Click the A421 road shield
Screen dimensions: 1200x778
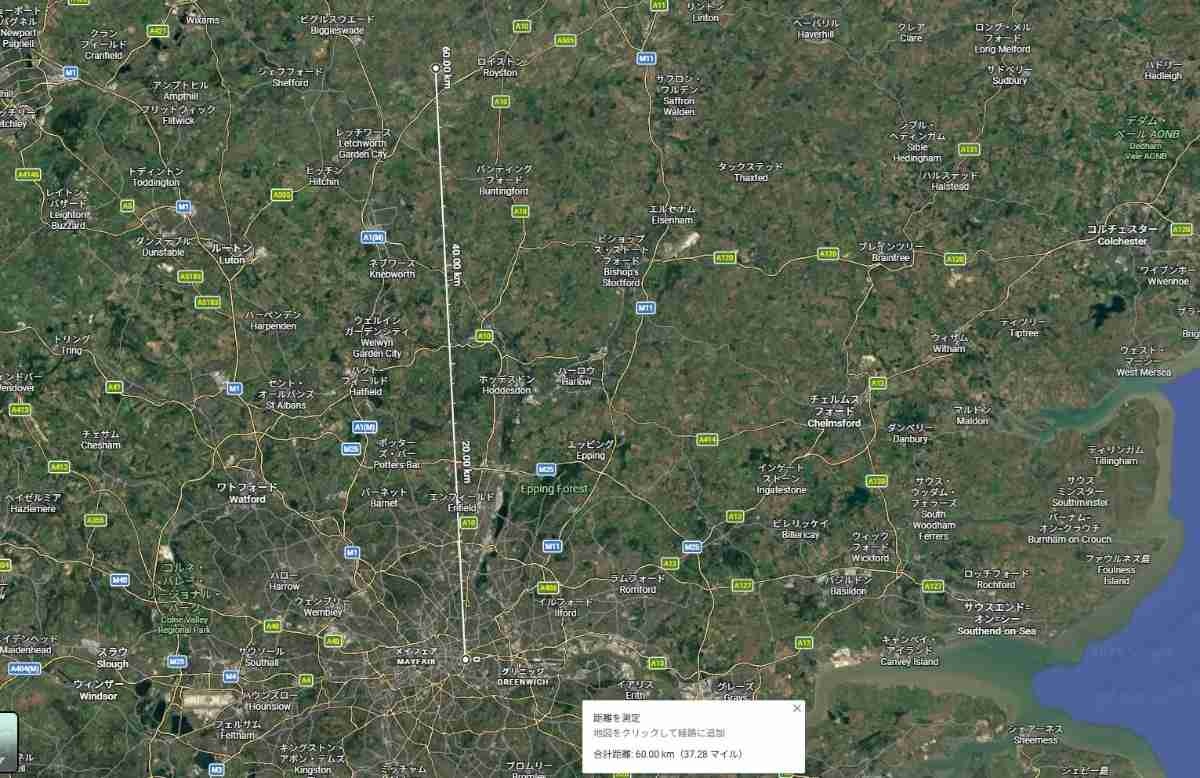[158, 31]
